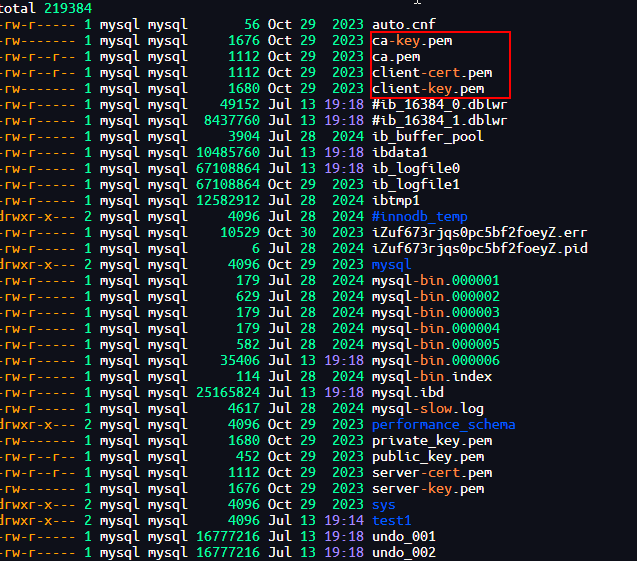This screenshot has height=561, width=637.
Task: Click mysql-bin.000003 file name
Action: point(436,313)
